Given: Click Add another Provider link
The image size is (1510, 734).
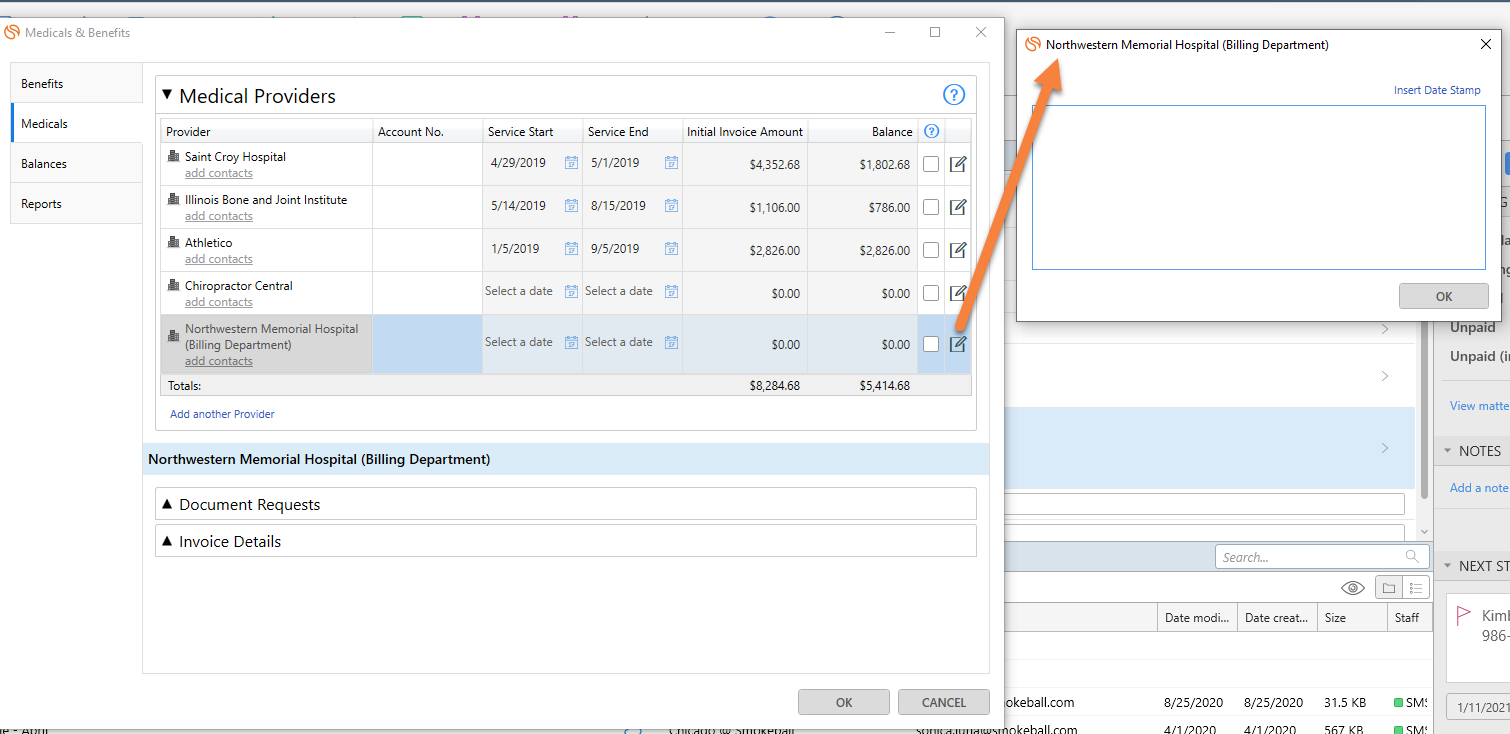Looking at the screenshot, I should point(222,414).
